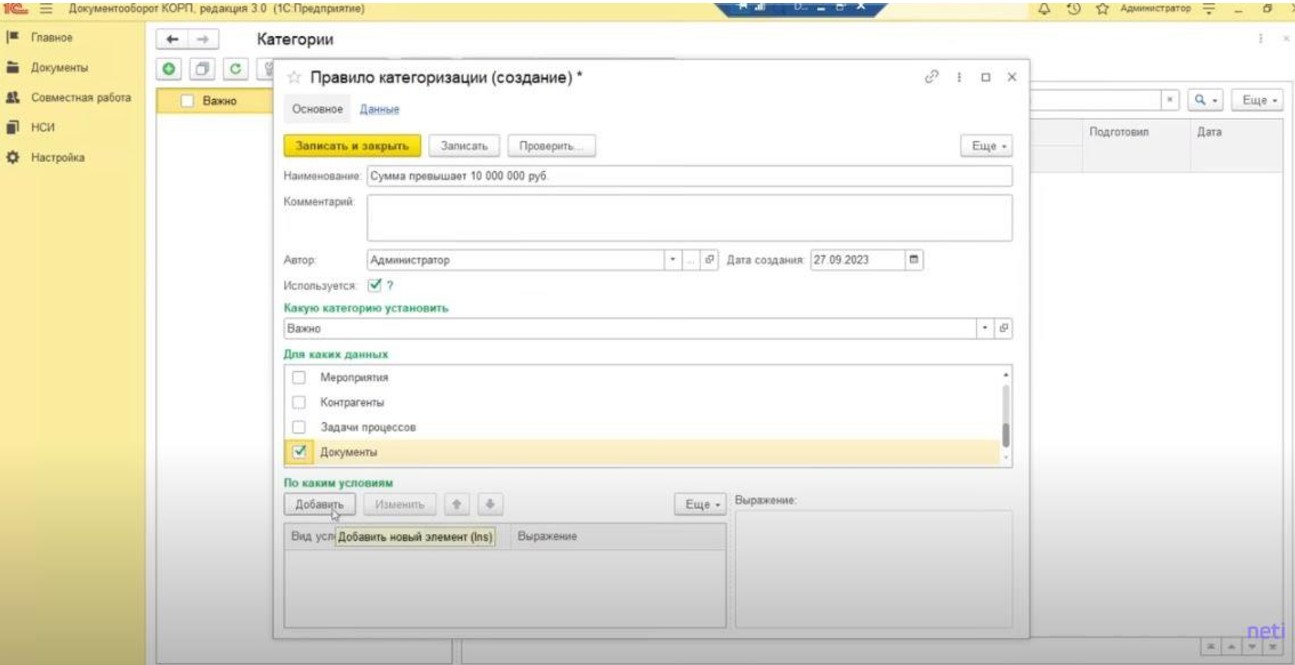Expand the Автор field dropdown
The height and width of the screenshot is (665, 1295).
tap(673, 260)
